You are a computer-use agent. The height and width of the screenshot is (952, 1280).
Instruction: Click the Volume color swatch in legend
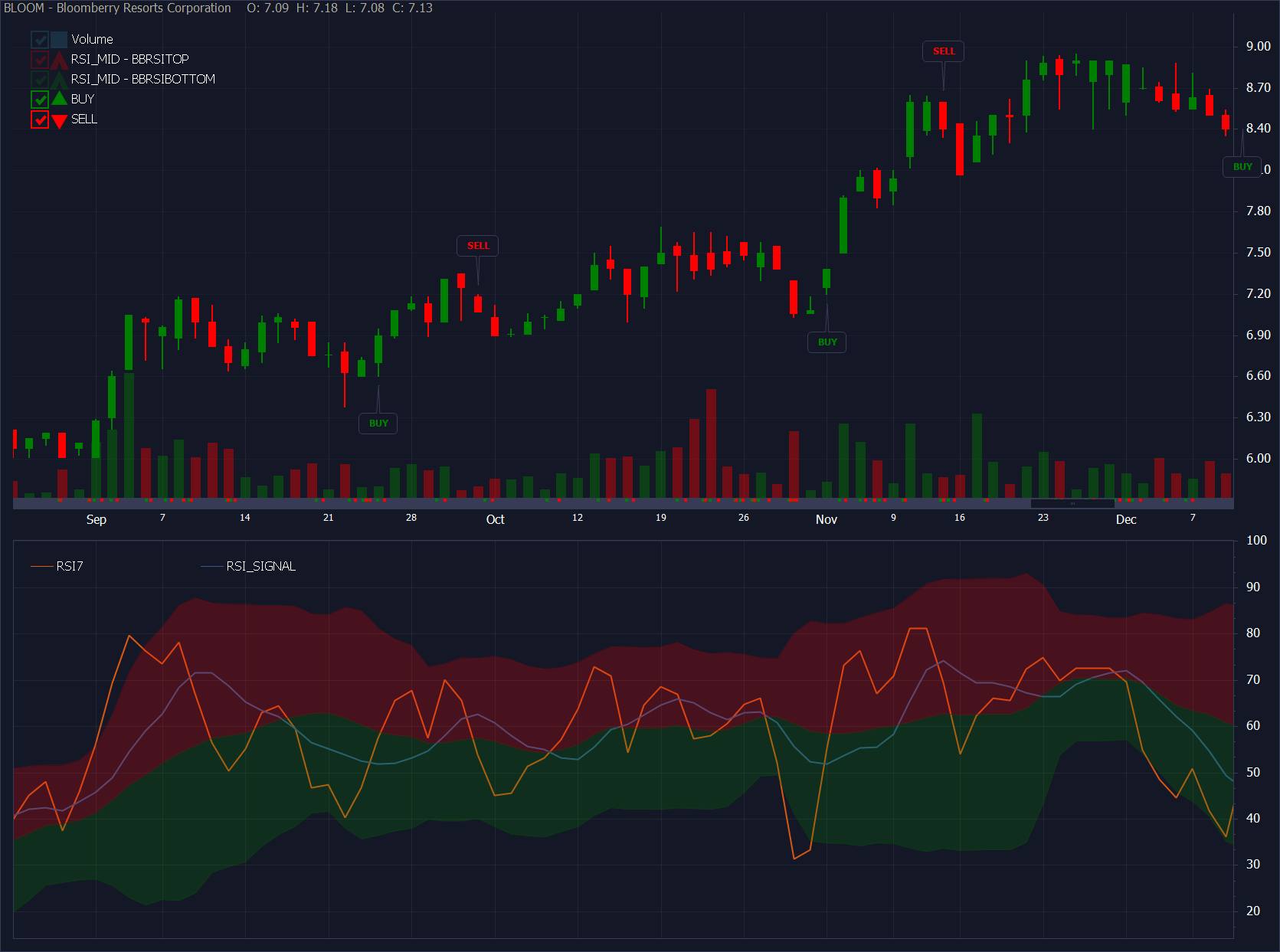coord(60,40)
